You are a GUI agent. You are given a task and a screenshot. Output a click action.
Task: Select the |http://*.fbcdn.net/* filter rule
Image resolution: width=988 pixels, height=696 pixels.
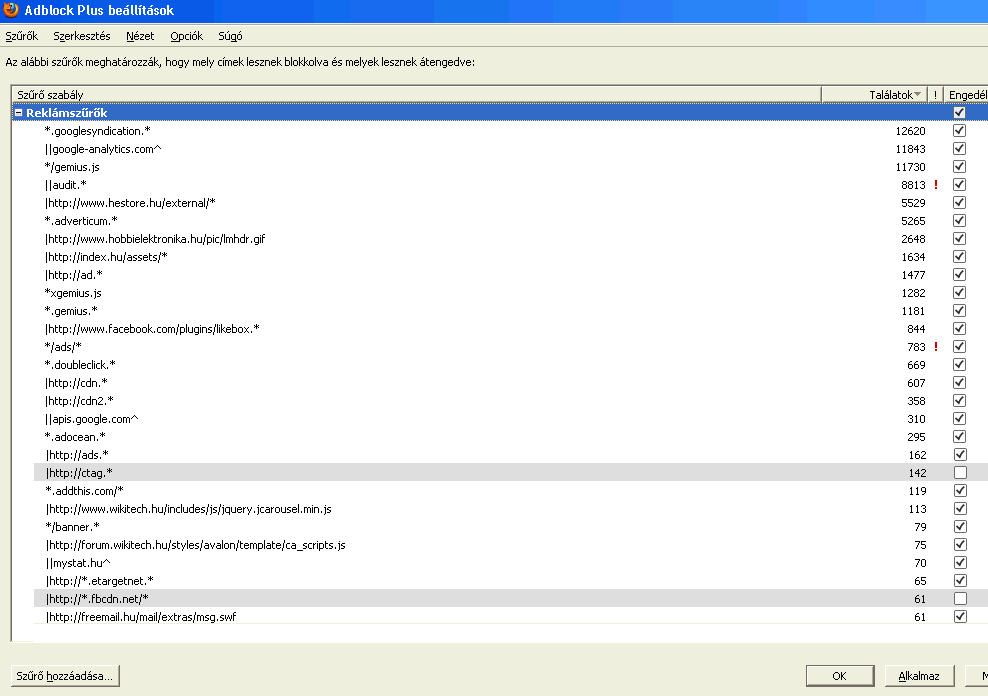pos(97,598)
